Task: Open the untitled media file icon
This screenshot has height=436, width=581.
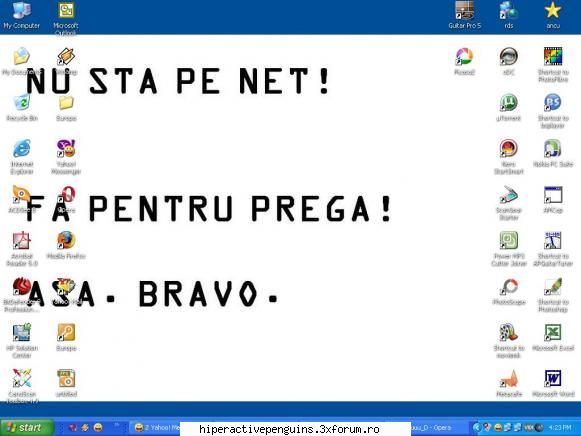Action: (x=66, y=383)
